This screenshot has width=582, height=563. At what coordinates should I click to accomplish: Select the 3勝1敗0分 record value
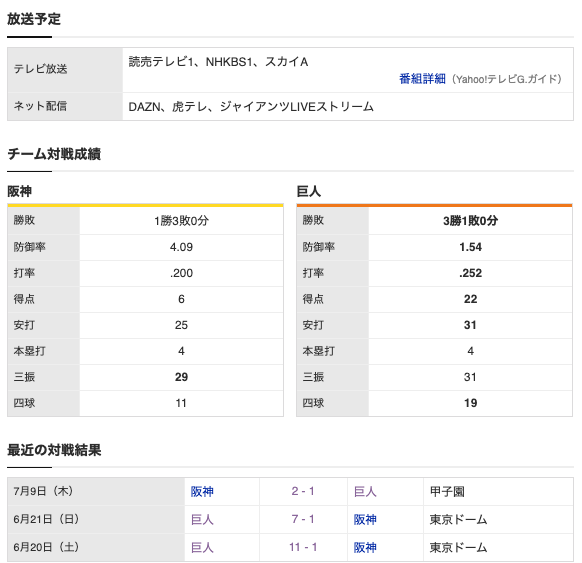coord(471,221)
